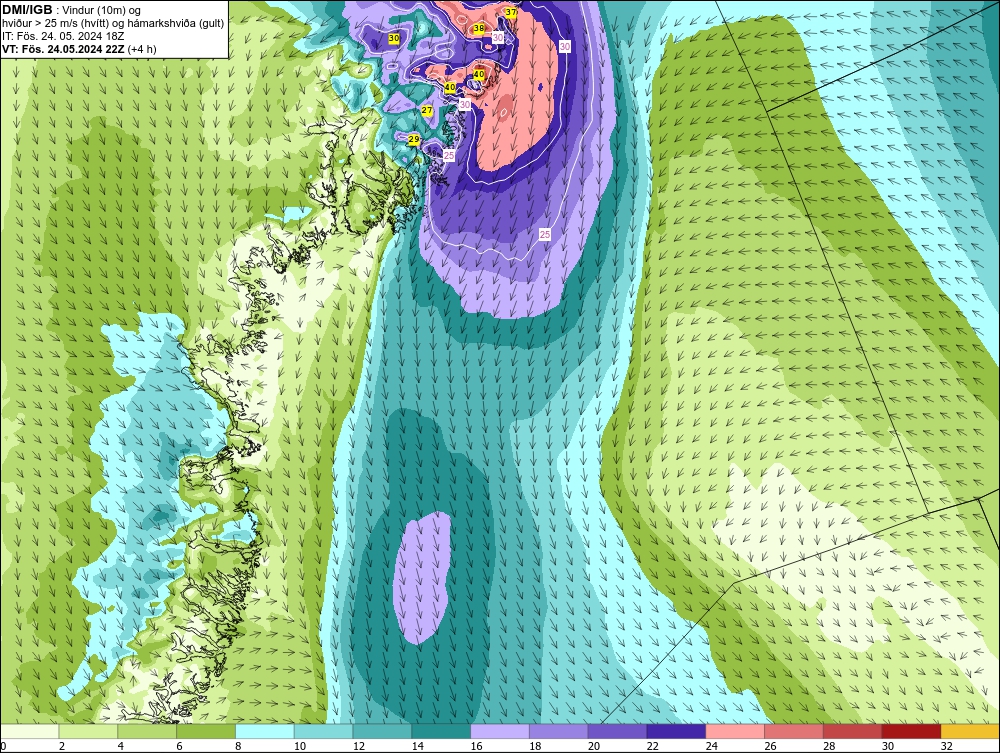Image resolution: width=1000 pixels, height=753 pixels.
Task: Click the yellow gust label '30'
Action: pyautogui.click(x=393, y=39)
